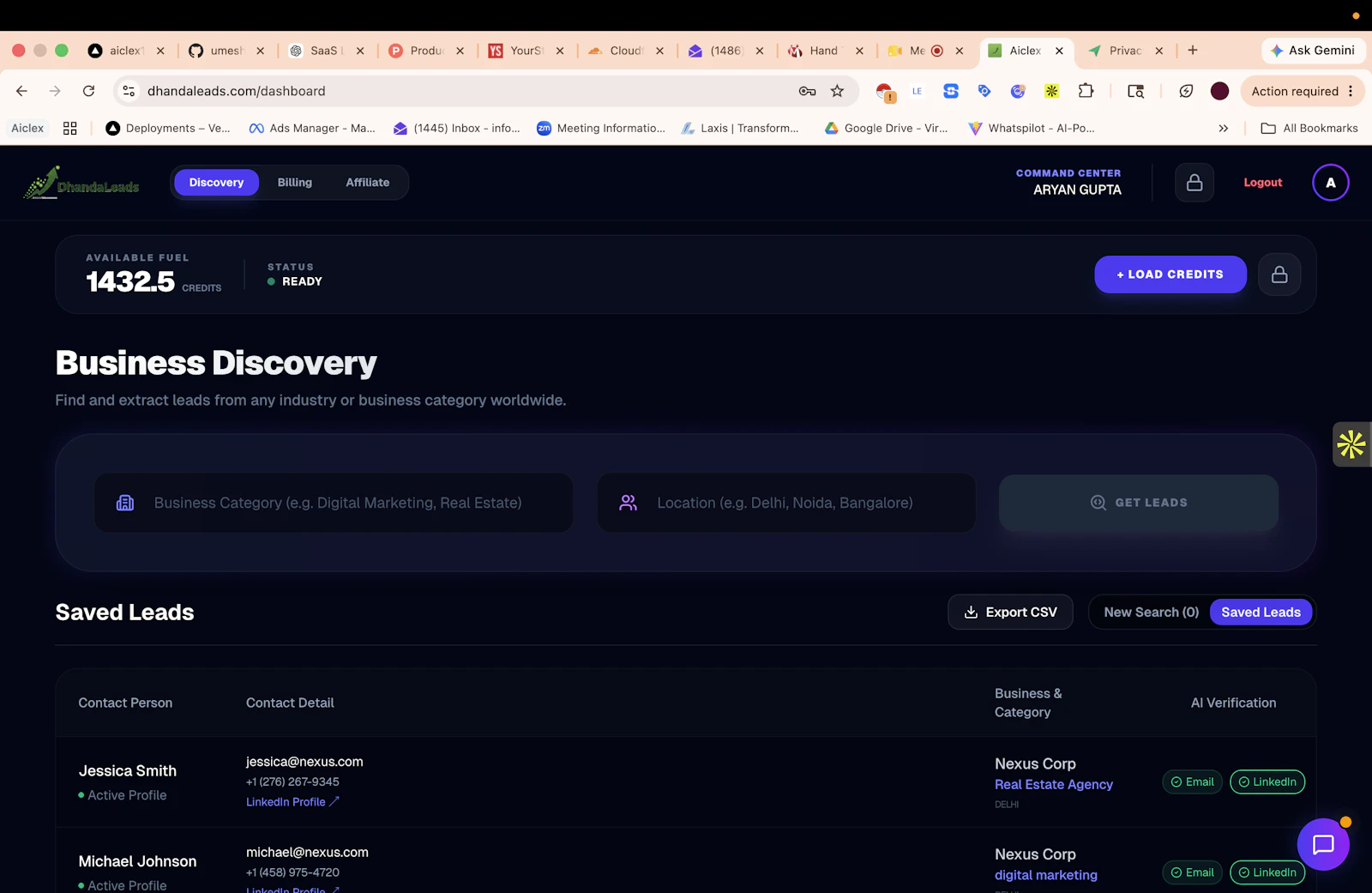Switch to the Billing tab
This screenshot has height=893, width=1372.
tap(295, 183)
